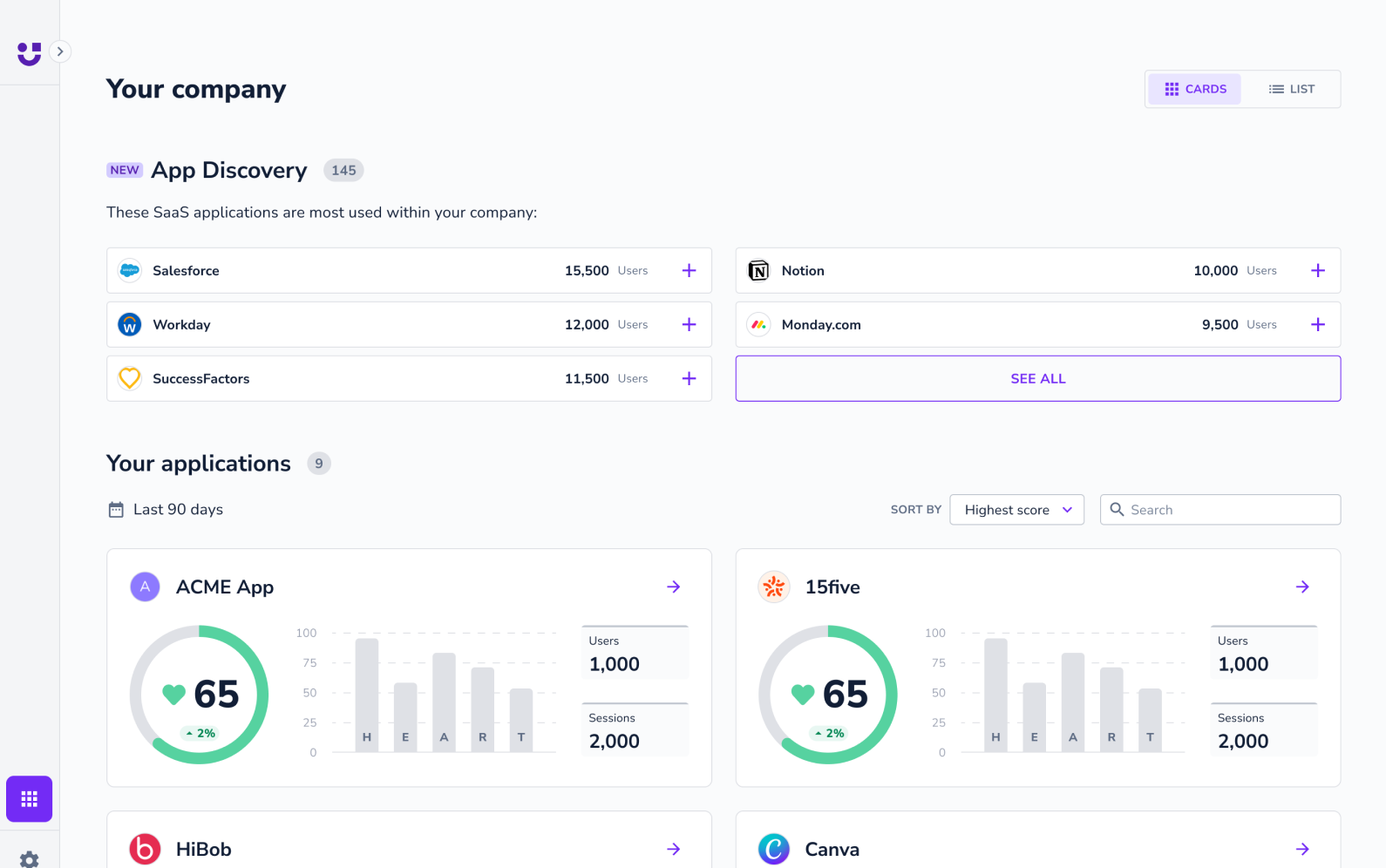Expand the sidebar with chevron button
Image resolution: width=1386 pixels, height=868 pixels.
59,51
